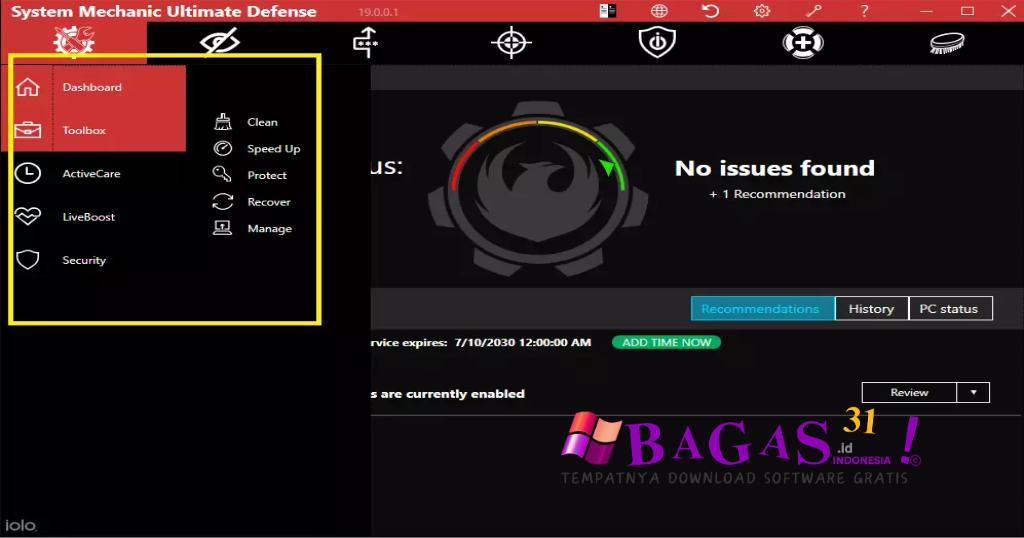Viewport: 1024px width, 538px height.
Task: Click the Toolbox briefcase icon
Action: (x=28, y=131)
